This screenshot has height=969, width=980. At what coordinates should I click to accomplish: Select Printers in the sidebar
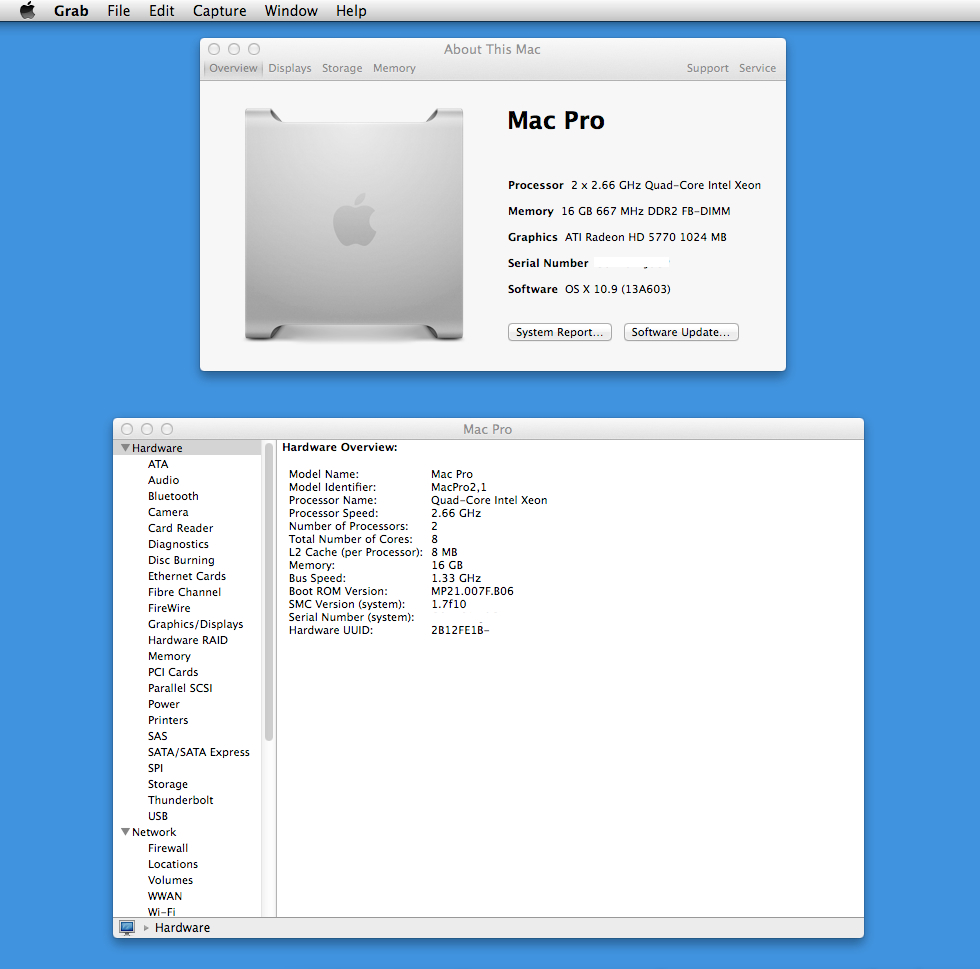tap(168, 720)
